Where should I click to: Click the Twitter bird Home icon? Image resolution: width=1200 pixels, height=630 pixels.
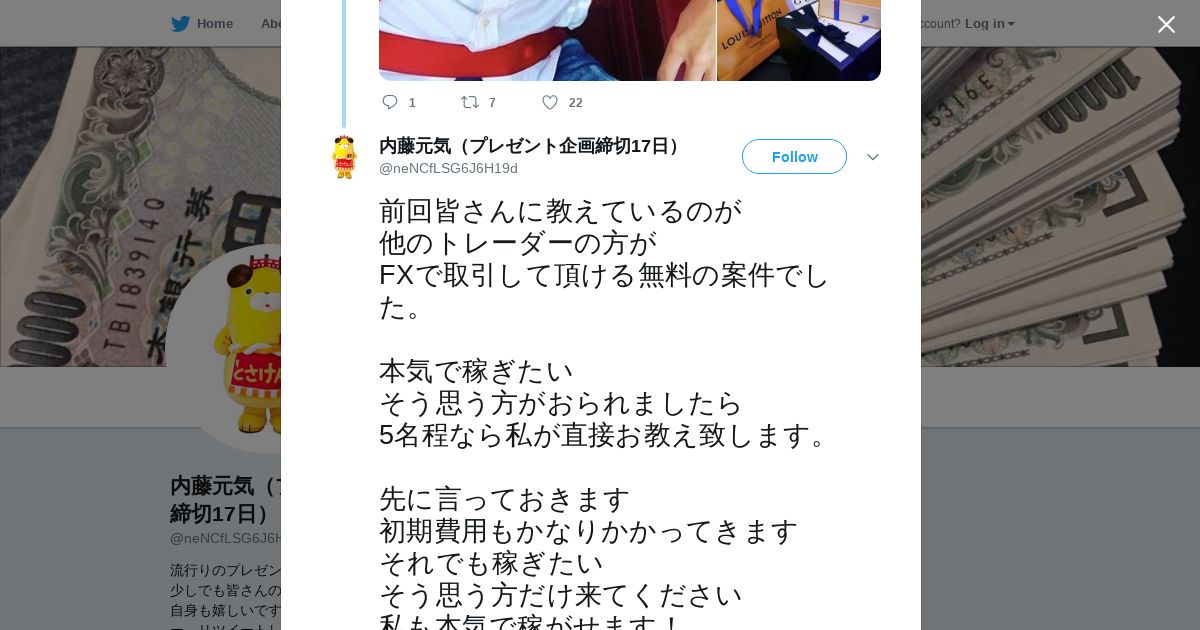click(x=180, y=23)
